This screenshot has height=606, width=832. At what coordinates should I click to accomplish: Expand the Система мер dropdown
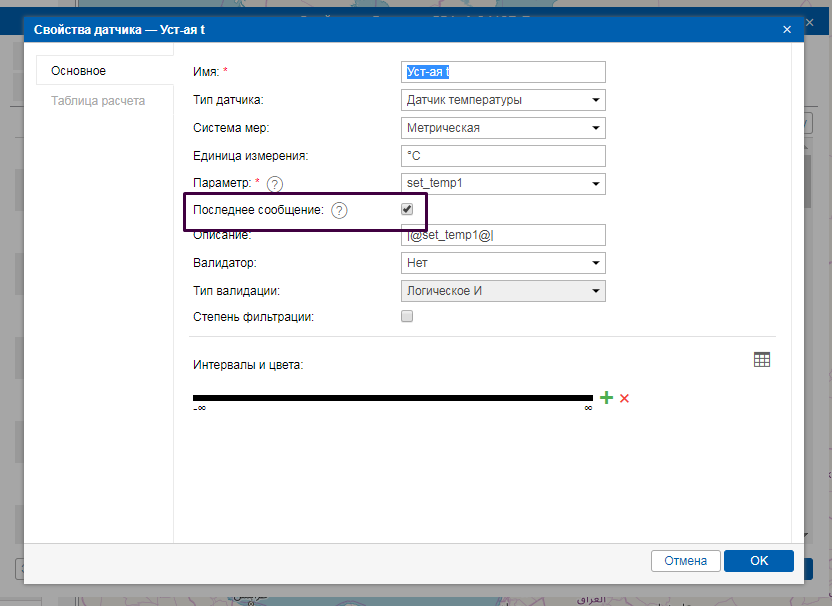tap(502, 128)
